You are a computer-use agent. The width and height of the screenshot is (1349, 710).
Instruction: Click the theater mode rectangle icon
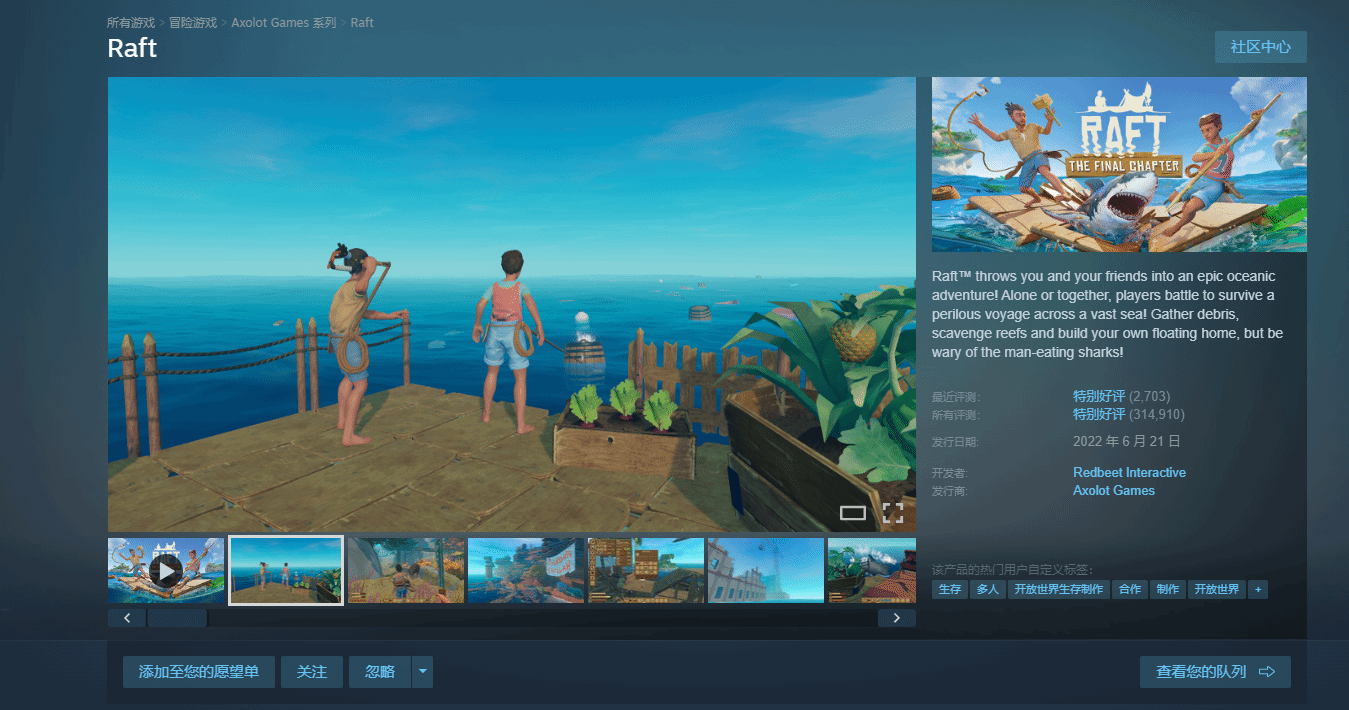(852, 513)
